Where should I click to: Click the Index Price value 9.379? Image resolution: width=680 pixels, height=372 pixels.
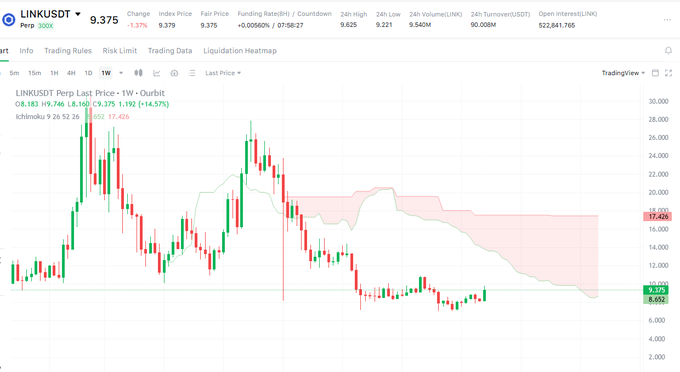coord(167,25)
